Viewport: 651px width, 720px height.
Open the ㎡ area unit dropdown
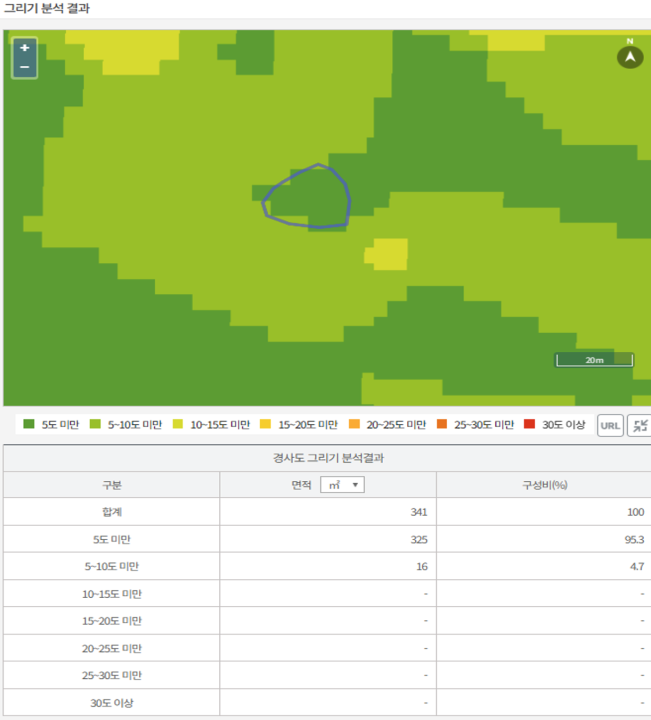coord(342,485)
